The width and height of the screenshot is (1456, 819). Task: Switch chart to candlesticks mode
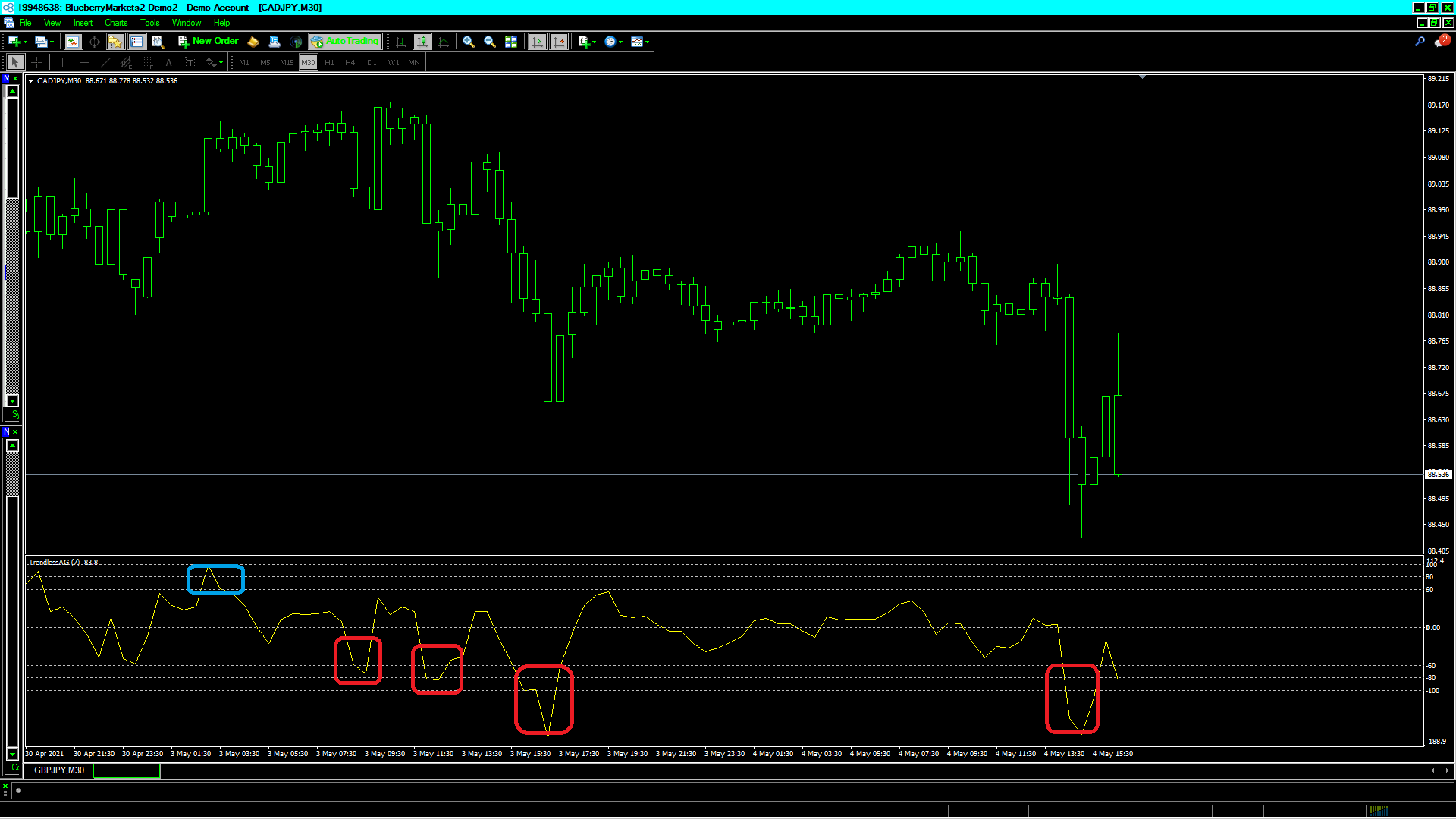[422, 42]
